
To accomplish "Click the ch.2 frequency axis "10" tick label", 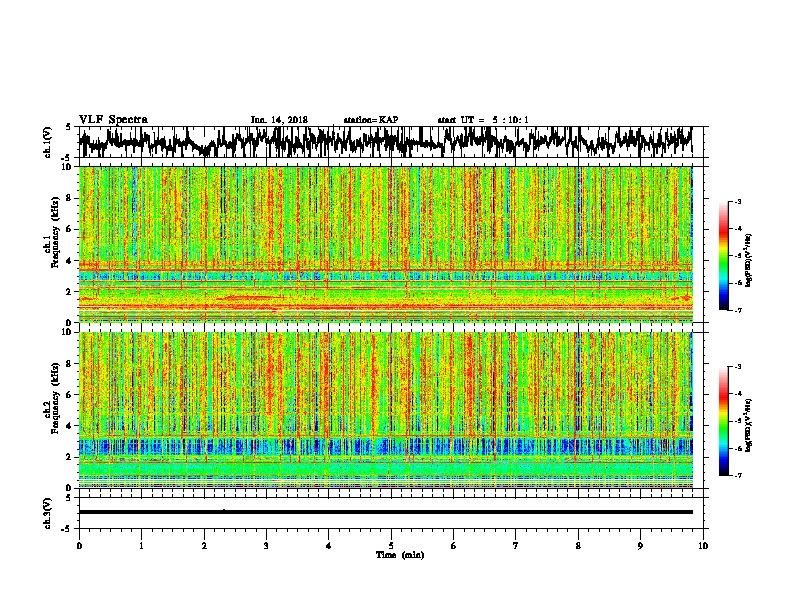I will pos(68,332).
